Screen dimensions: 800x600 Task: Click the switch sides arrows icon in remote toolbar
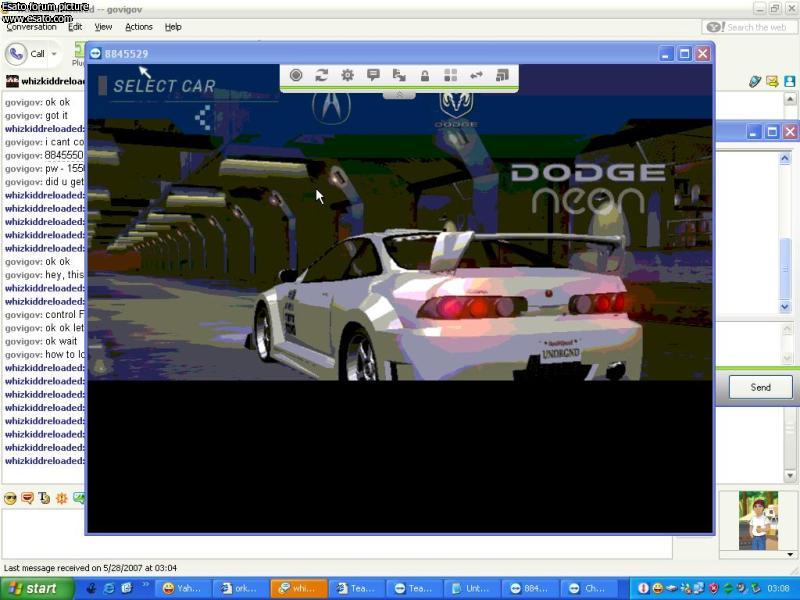click(477, 76)
